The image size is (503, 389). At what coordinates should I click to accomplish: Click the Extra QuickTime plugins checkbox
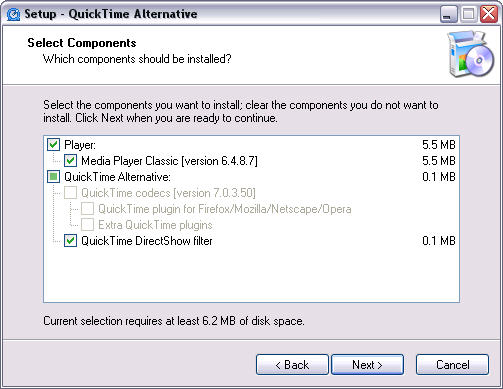pos(87,225)
